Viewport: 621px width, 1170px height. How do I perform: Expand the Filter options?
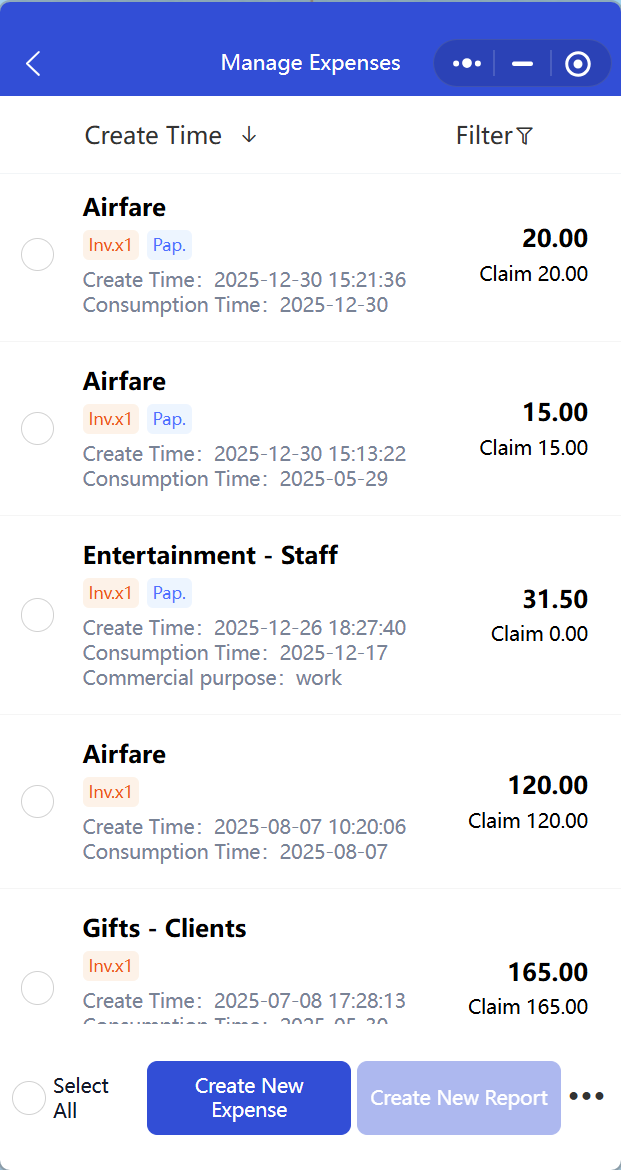[x=485, y=136]
